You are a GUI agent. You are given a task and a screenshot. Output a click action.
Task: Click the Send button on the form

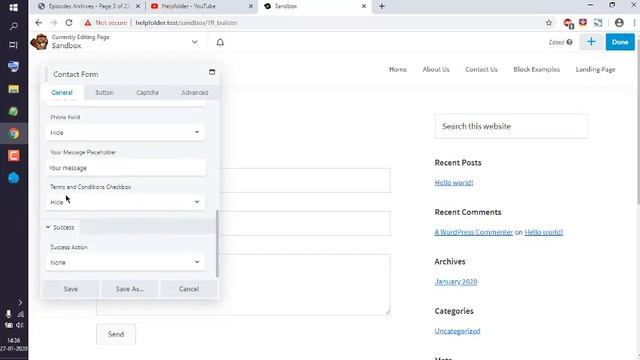click(x=116, y=334)
